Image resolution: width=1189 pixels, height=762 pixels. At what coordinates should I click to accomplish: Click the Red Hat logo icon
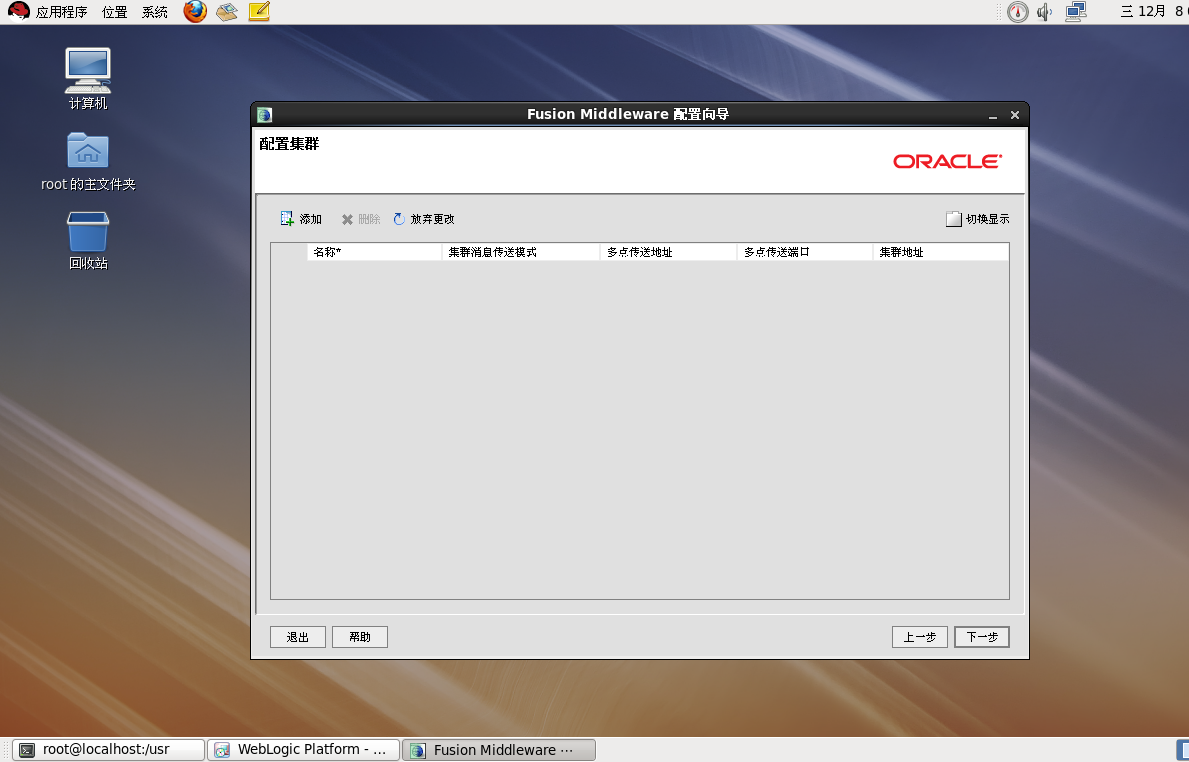tap(18, 11)
